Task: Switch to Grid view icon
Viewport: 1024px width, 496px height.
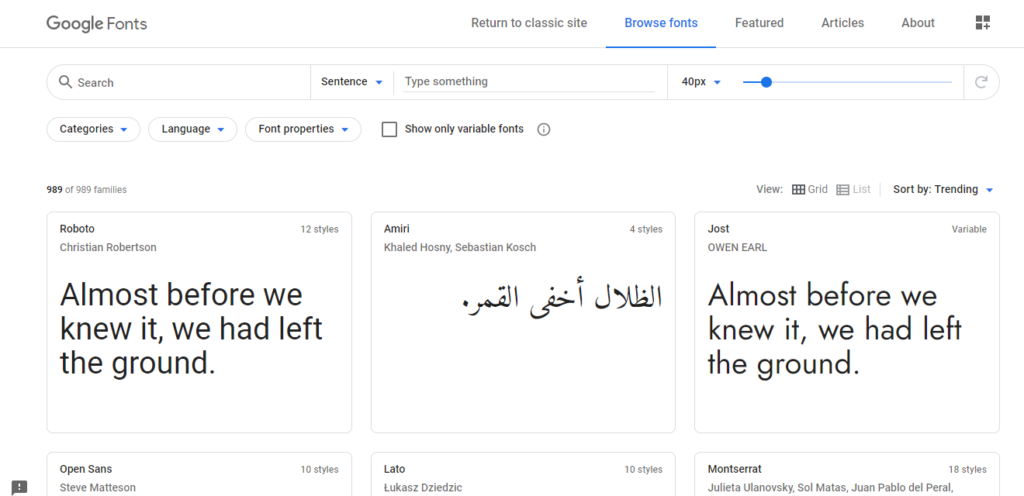Action: pos(799,189)
